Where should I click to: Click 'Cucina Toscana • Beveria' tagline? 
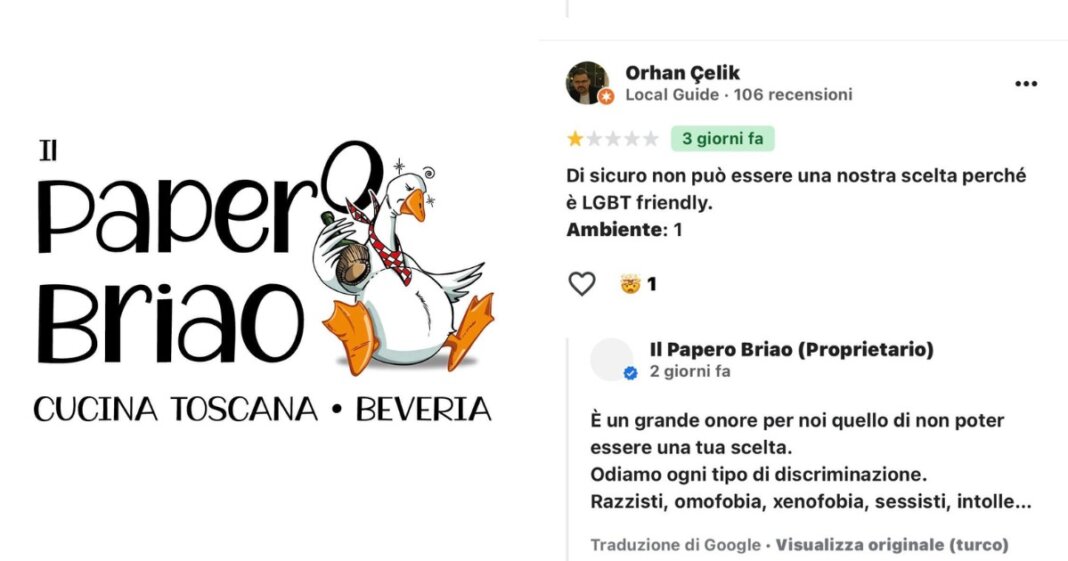tap(262, 409)
